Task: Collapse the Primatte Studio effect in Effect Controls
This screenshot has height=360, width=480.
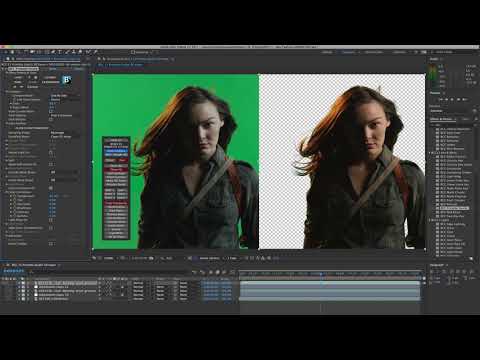Action: pyautogui.click(x=3, y=69)
